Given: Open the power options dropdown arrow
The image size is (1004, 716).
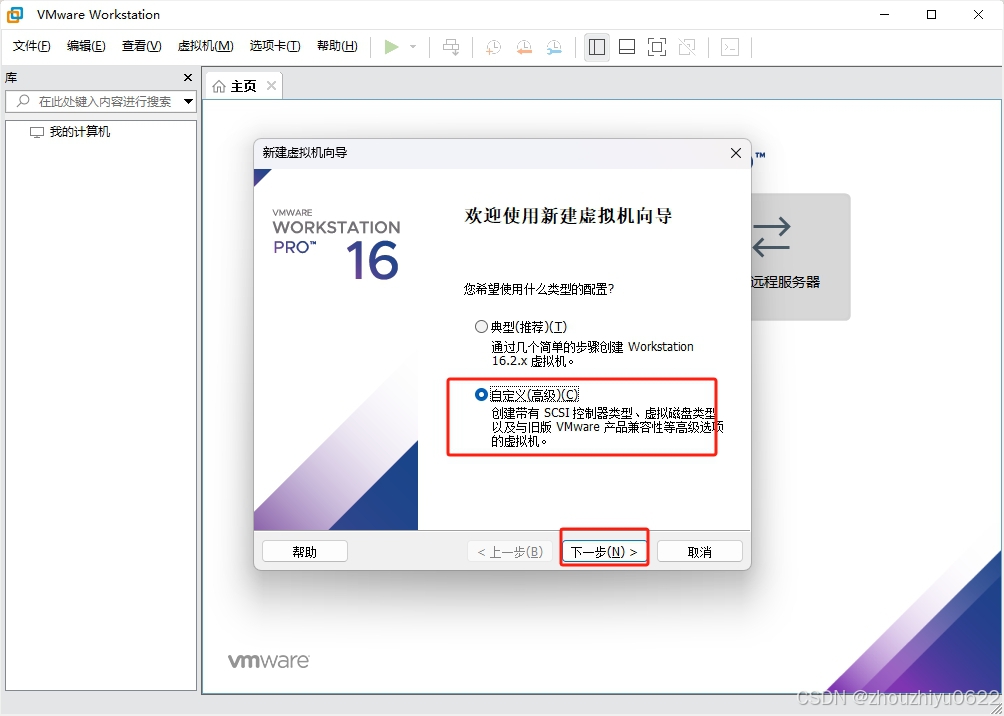Looking at the screenshot, I should (413, 47).
